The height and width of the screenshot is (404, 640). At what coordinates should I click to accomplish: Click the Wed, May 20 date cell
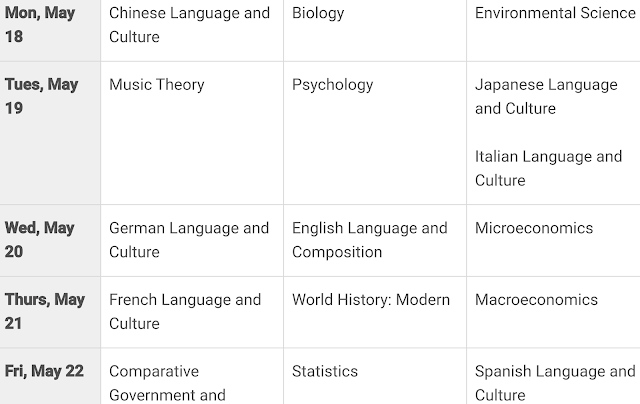point(40,240)
